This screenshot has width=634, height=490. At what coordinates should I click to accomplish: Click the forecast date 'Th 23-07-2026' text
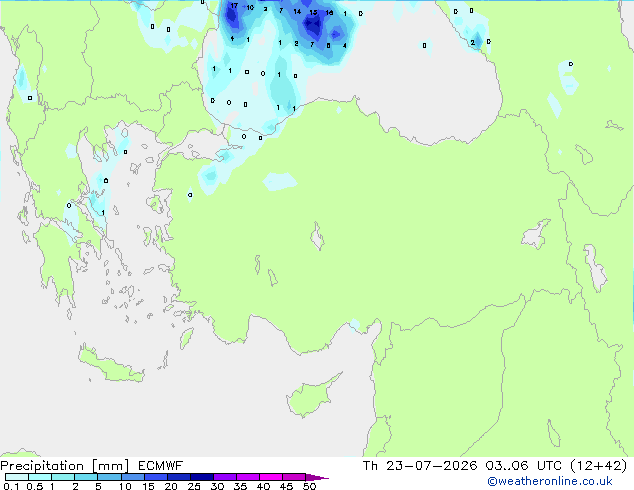[x=420, y=466]
